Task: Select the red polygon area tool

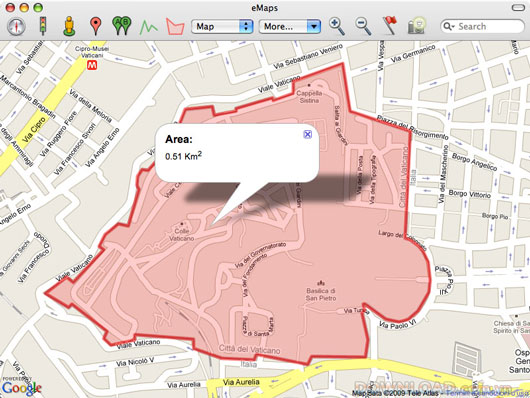Action: click(x=175, y=26)
